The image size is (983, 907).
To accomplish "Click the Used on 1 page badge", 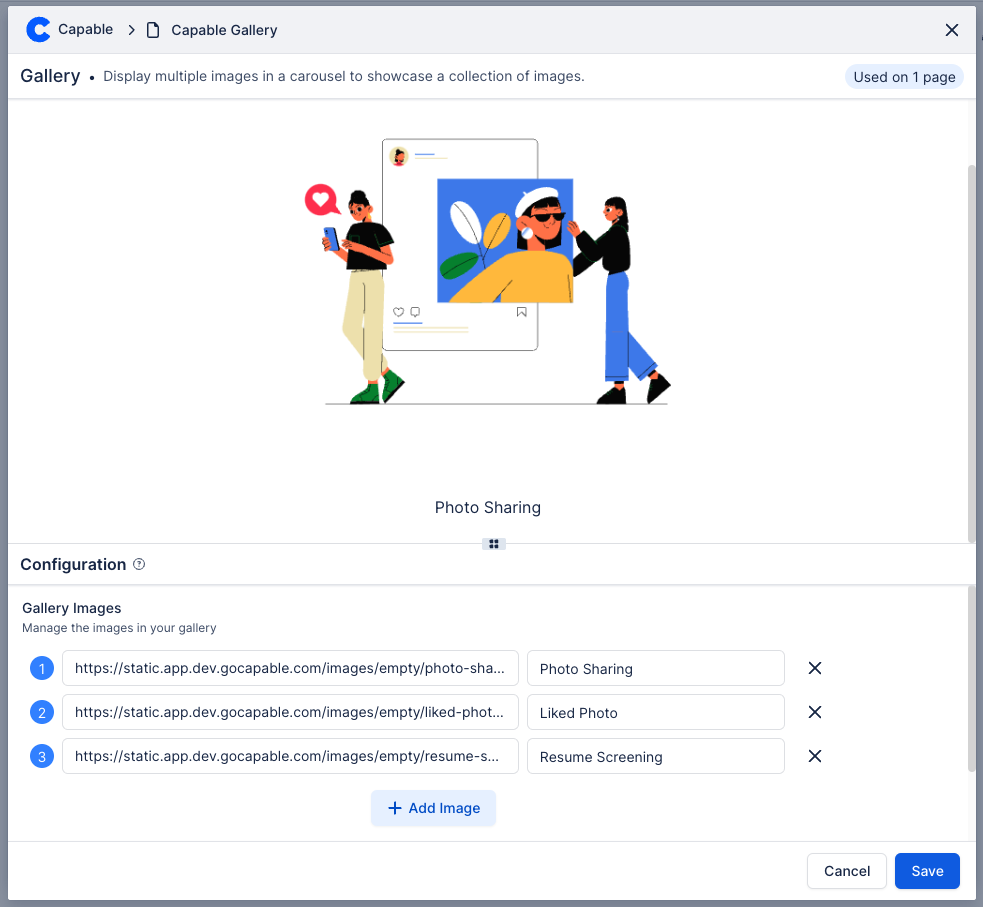I will pos(904,77).
